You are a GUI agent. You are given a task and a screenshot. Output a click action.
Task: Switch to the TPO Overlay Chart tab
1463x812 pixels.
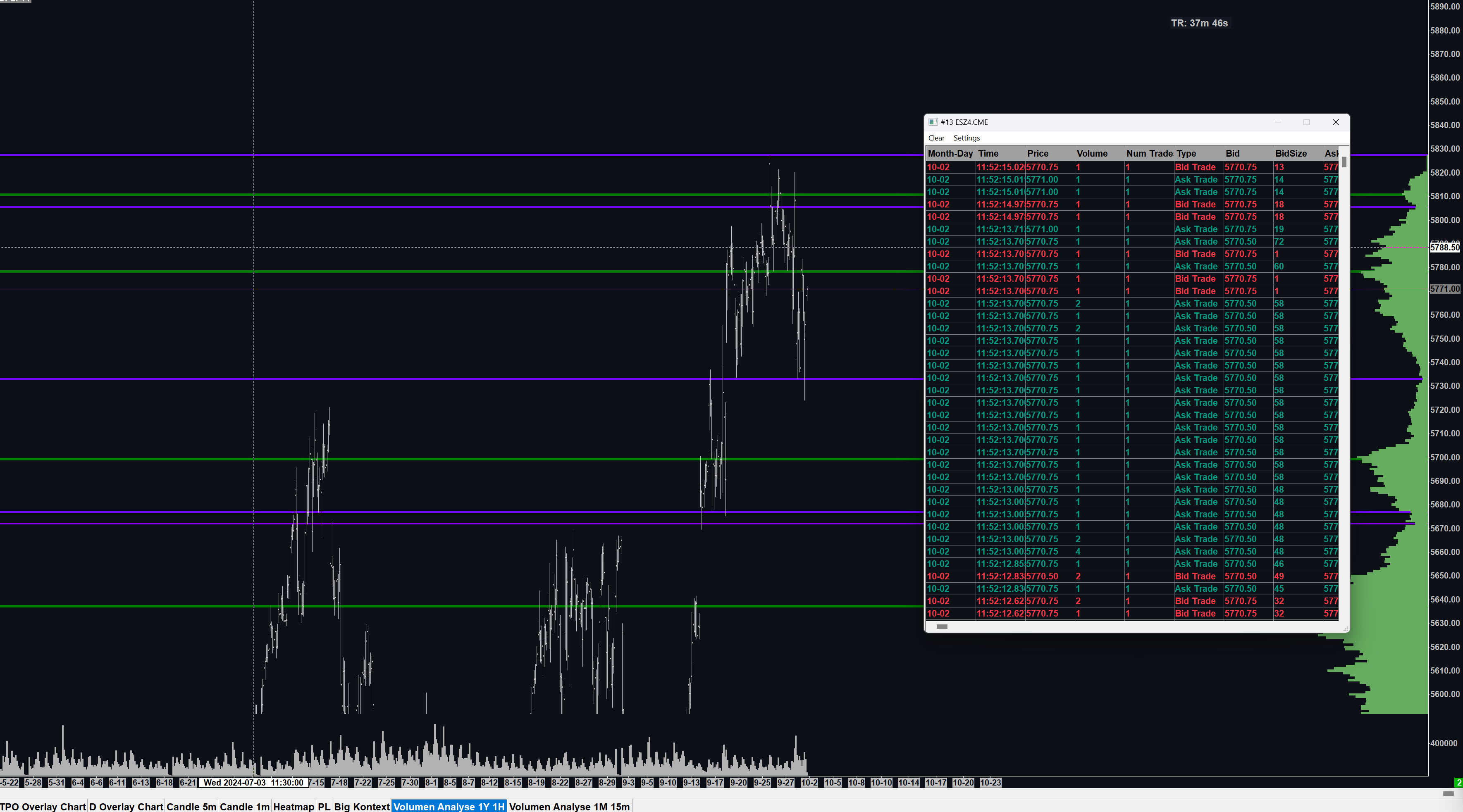[x=43, y=806]
